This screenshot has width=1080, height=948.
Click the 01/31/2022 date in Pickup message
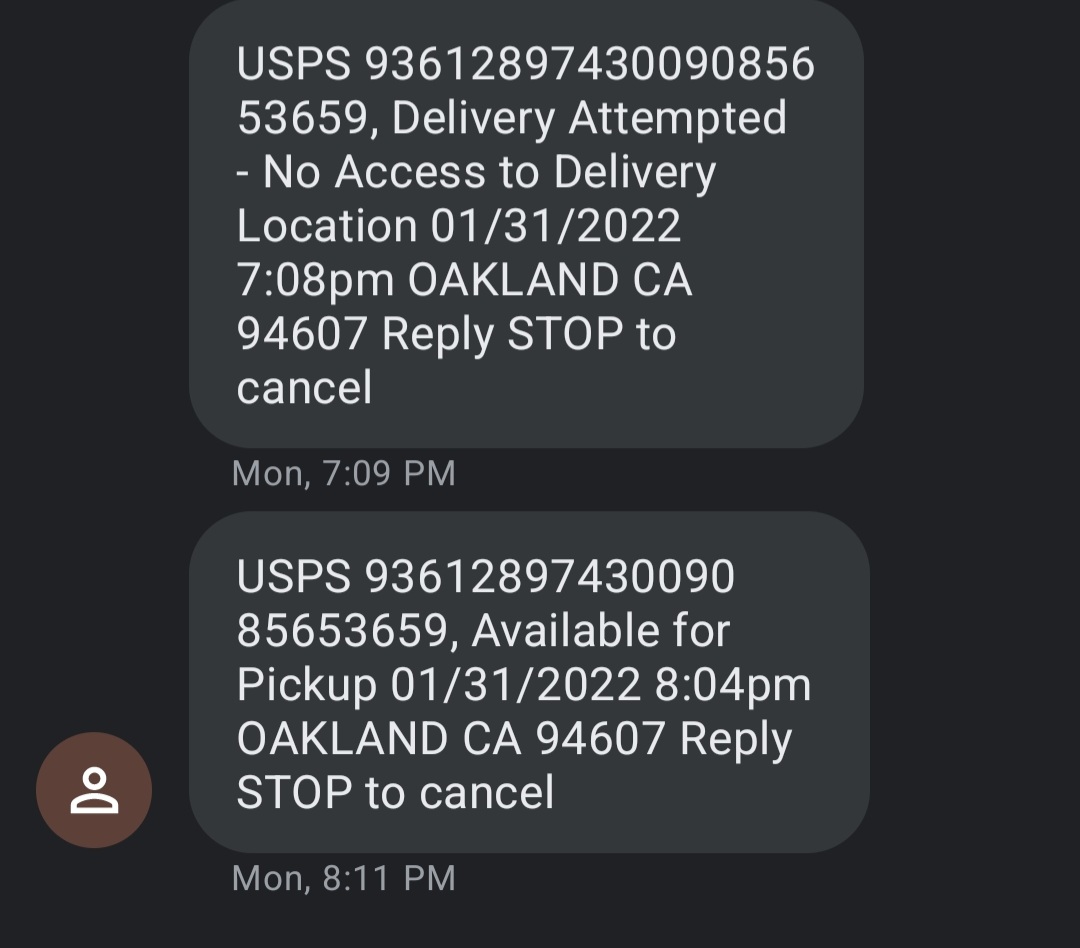tap(516, 685)
